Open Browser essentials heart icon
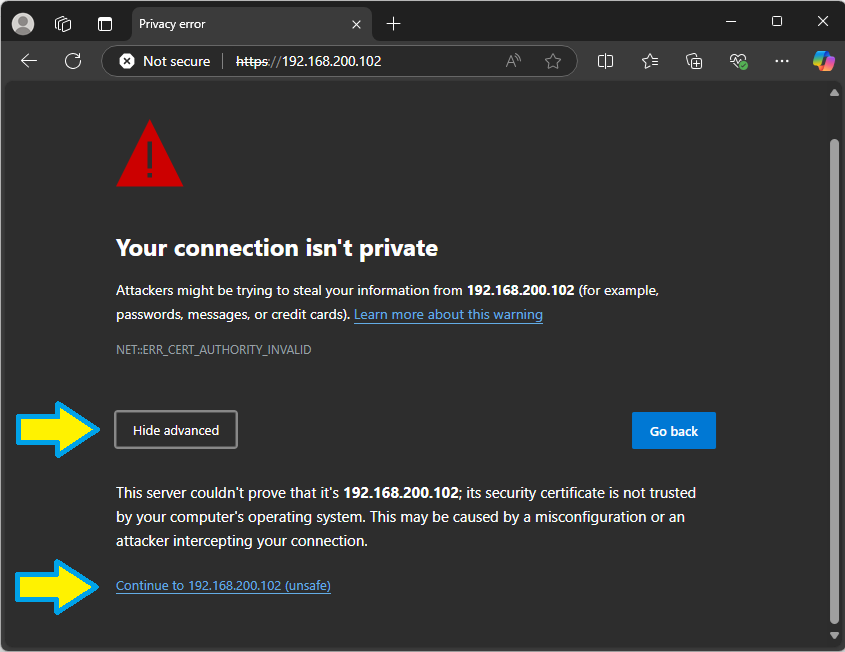Image resolution: width=845 pixels, height=652 pixels. click(x=739, y=61)
